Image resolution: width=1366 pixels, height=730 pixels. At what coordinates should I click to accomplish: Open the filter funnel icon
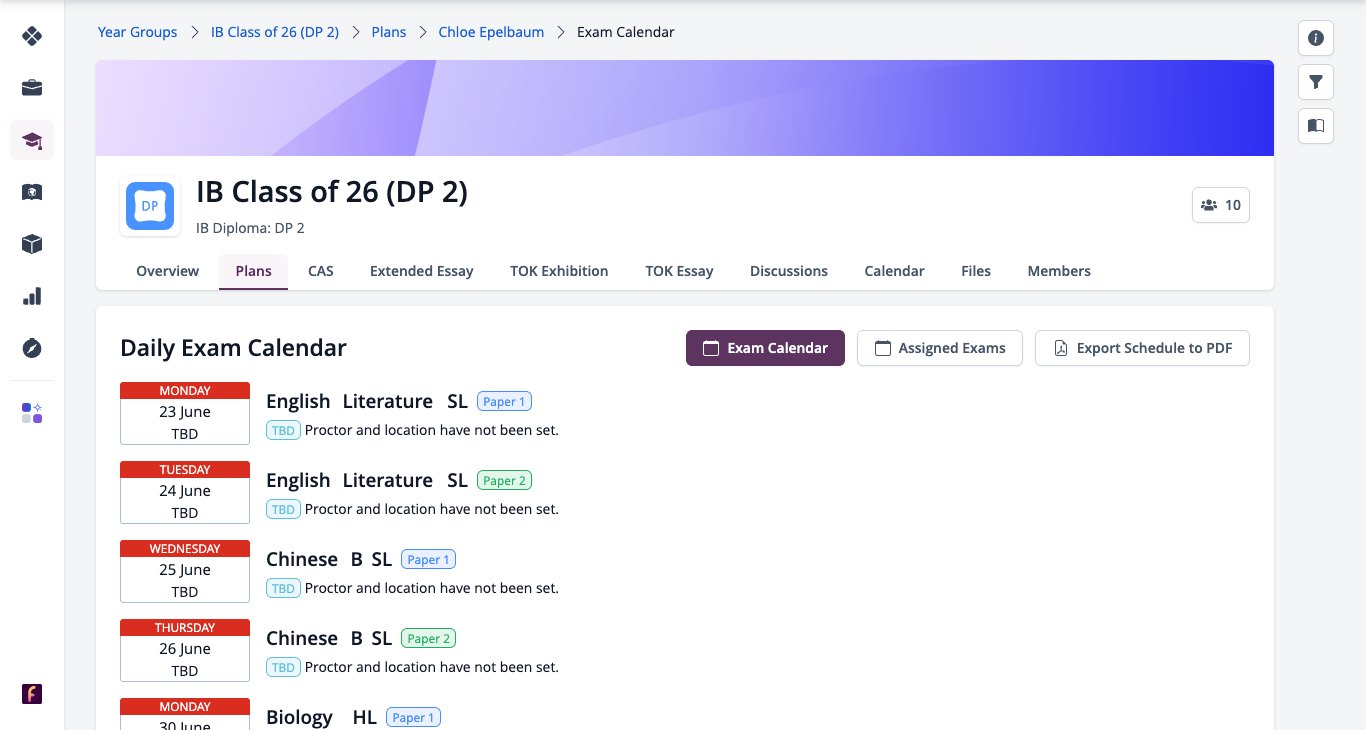[x=1316, y=82]
